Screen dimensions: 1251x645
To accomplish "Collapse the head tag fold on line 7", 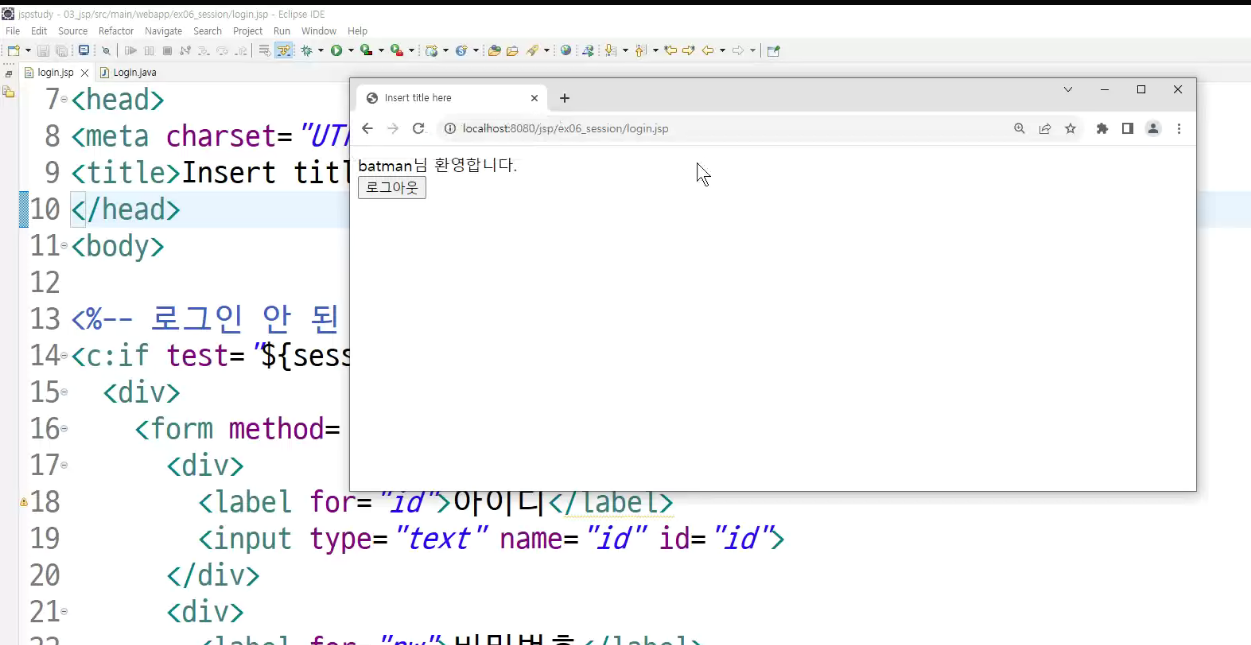I will click(x=64, y=99).
